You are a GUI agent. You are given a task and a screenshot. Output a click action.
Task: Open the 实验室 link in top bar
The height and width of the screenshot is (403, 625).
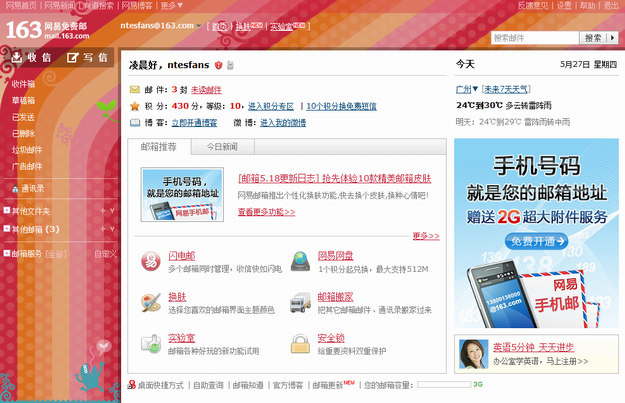point(281,26)
